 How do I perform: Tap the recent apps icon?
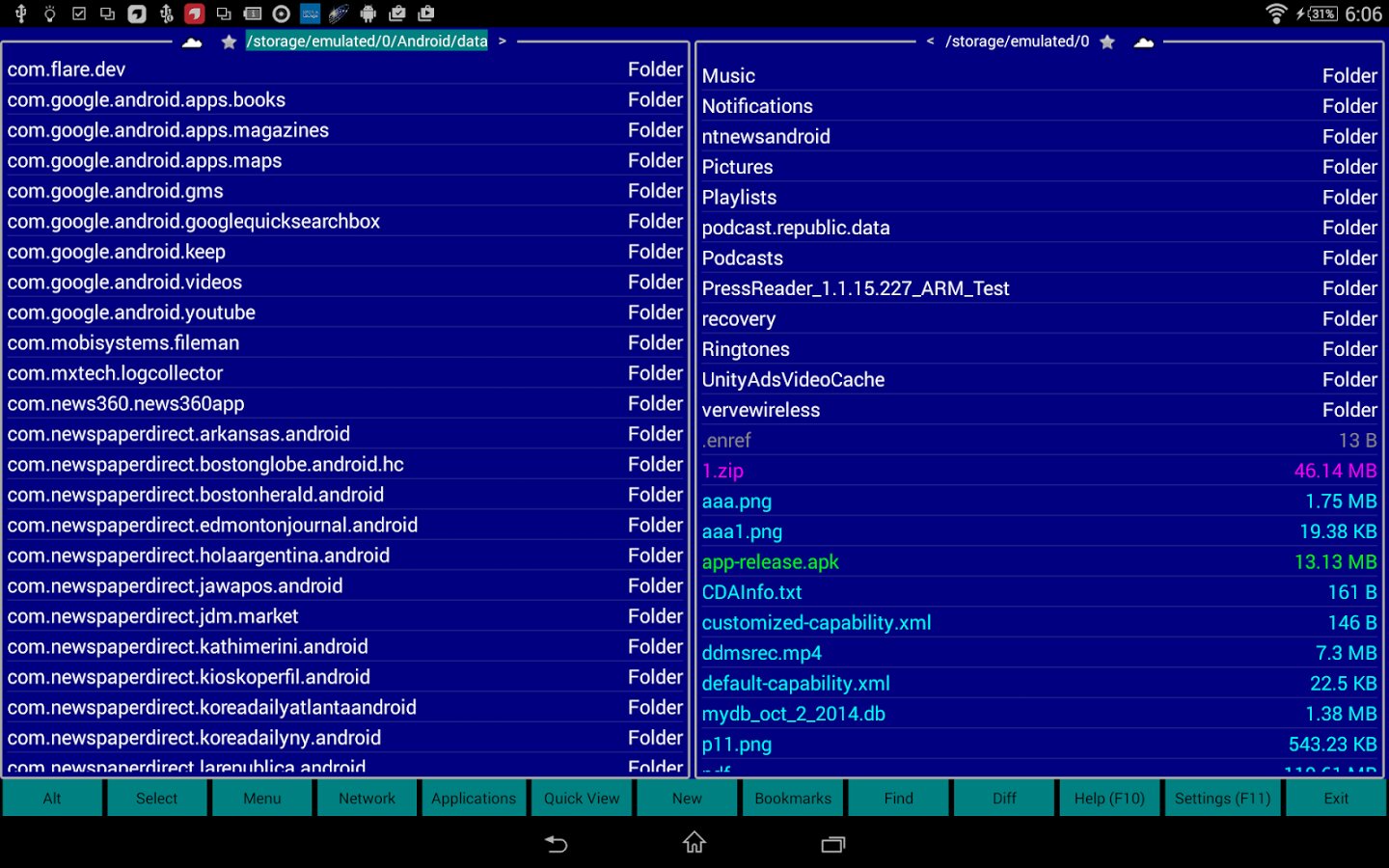832,844
